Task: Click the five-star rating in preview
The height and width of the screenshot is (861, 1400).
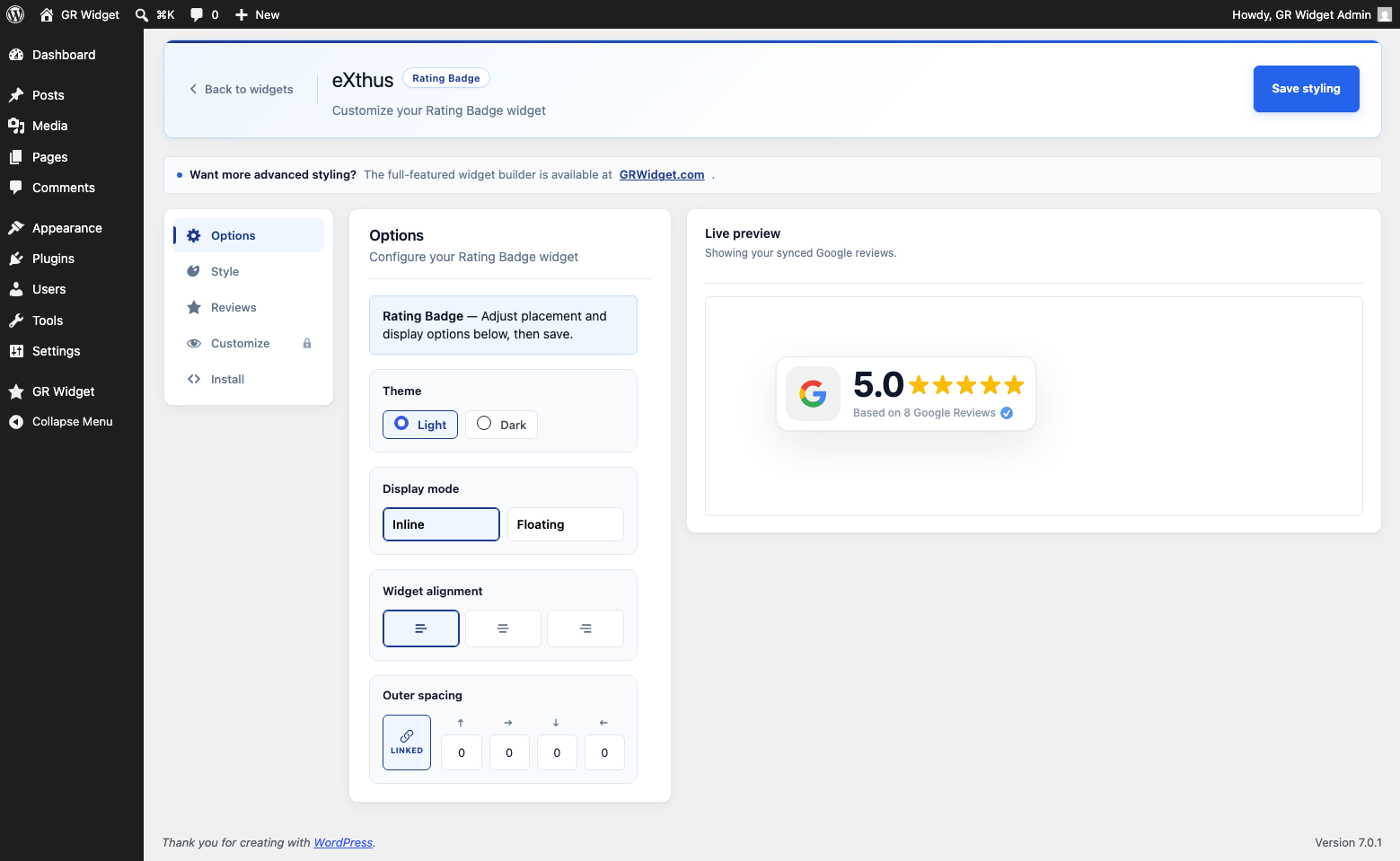Action: coord(966,385)
